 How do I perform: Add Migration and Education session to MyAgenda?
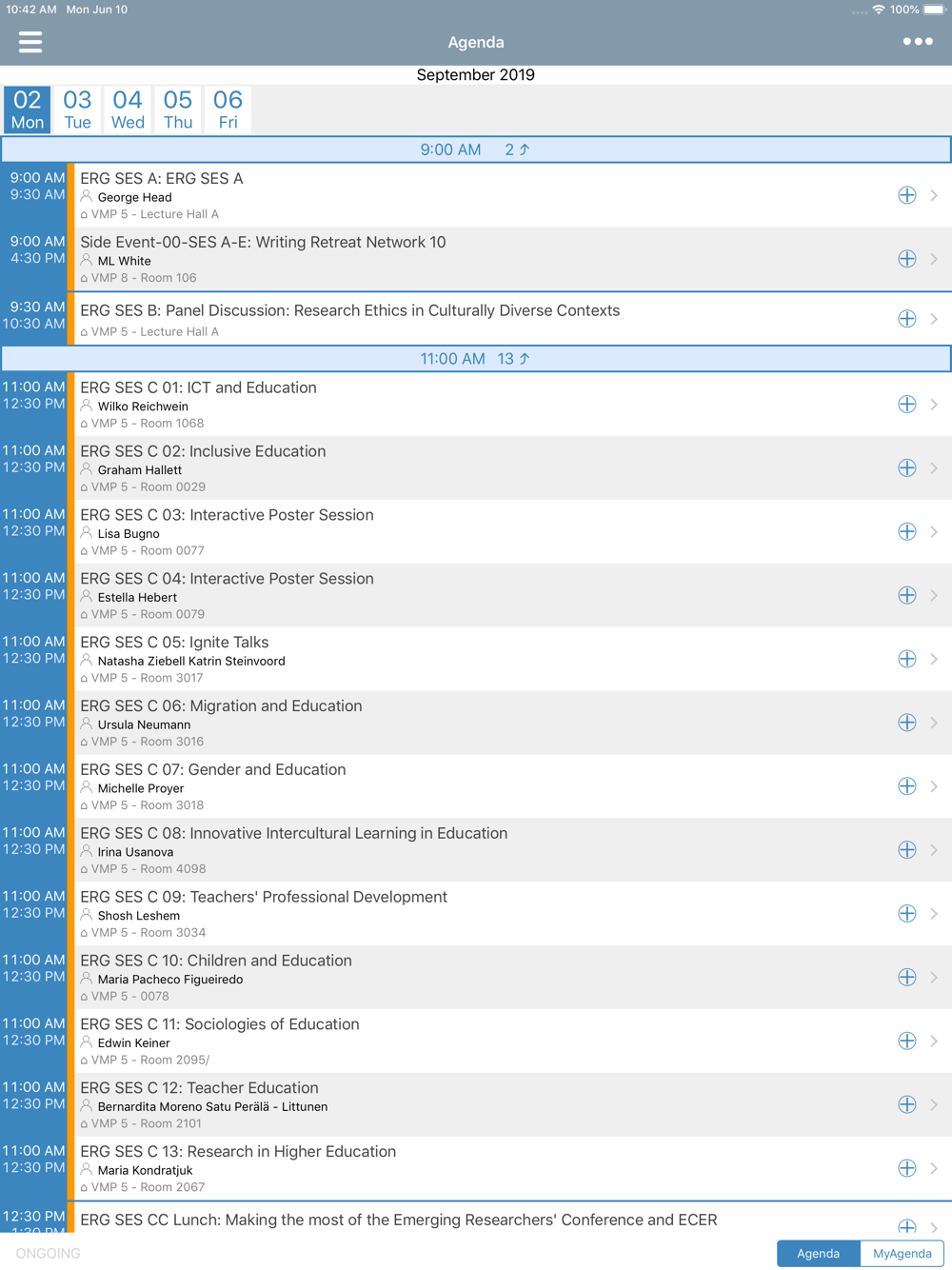[x=907, y=724]
